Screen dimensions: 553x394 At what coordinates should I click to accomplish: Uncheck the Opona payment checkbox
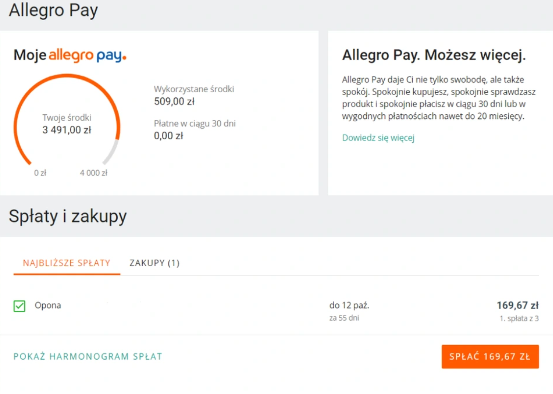click(x=19, y=306)
